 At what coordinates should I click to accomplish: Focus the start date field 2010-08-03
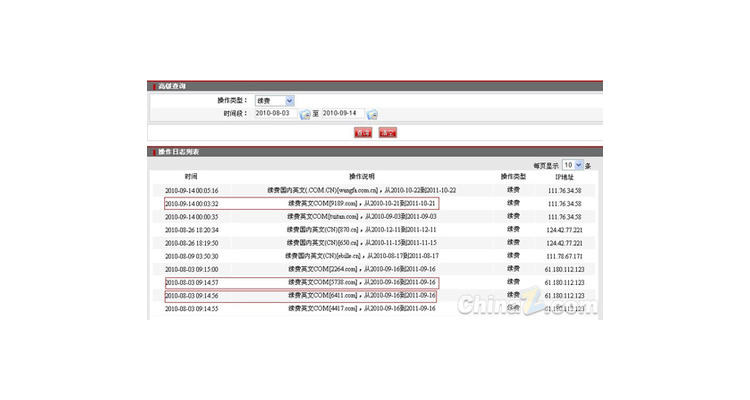coord(276,113)
